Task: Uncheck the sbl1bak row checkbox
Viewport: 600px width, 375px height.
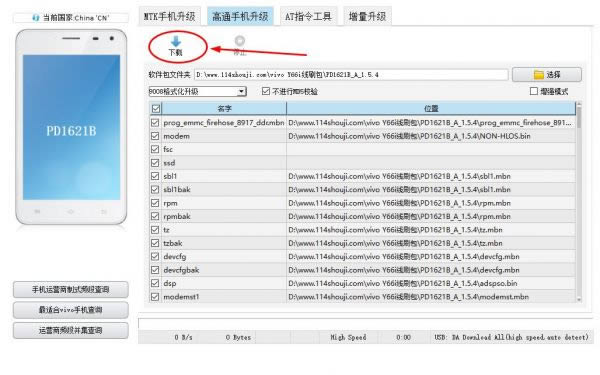Action: tap(155, 189)
